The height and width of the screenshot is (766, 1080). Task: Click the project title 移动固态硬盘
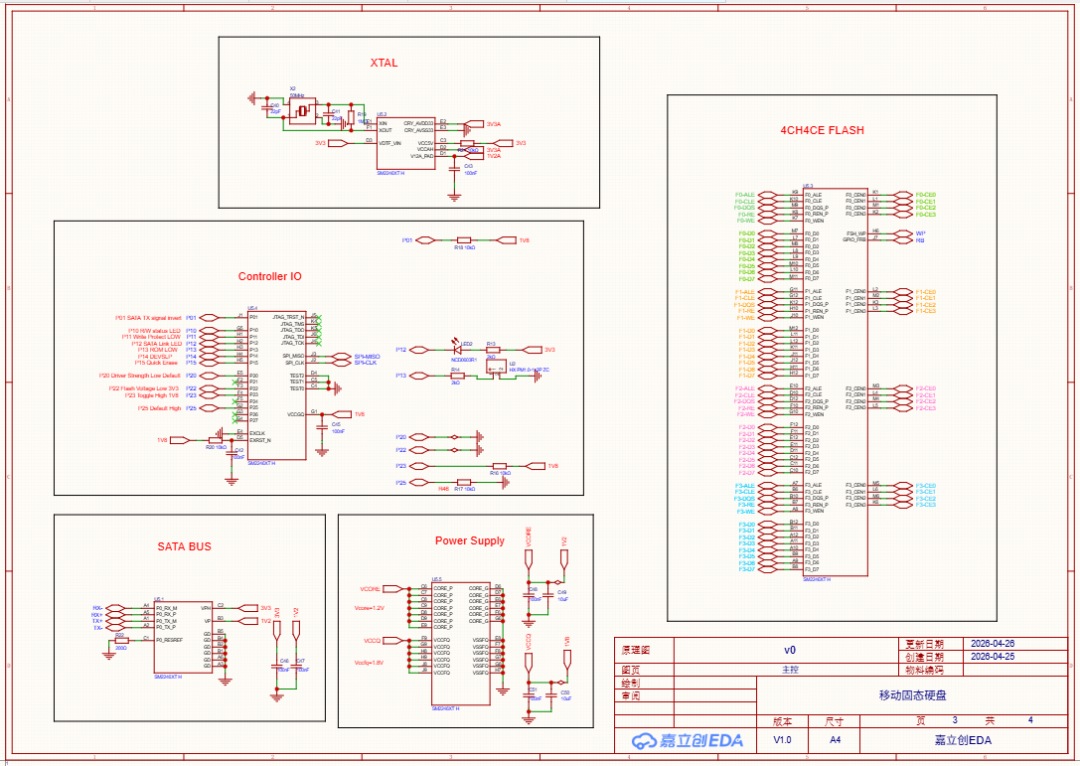[x=913, y=695]
